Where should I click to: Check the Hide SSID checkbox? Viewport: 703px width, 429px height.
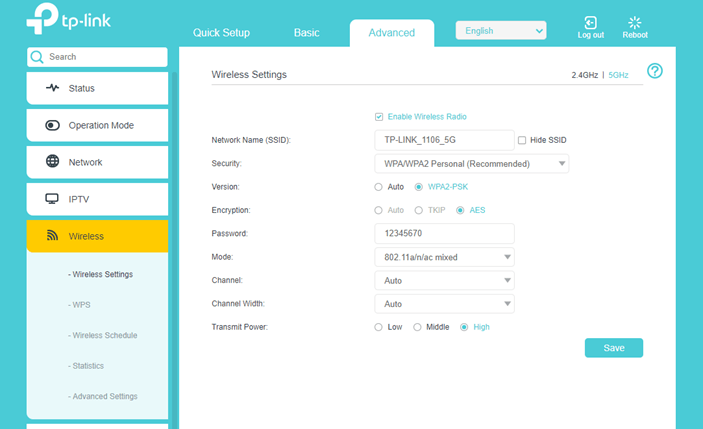[x=522, y=140]
